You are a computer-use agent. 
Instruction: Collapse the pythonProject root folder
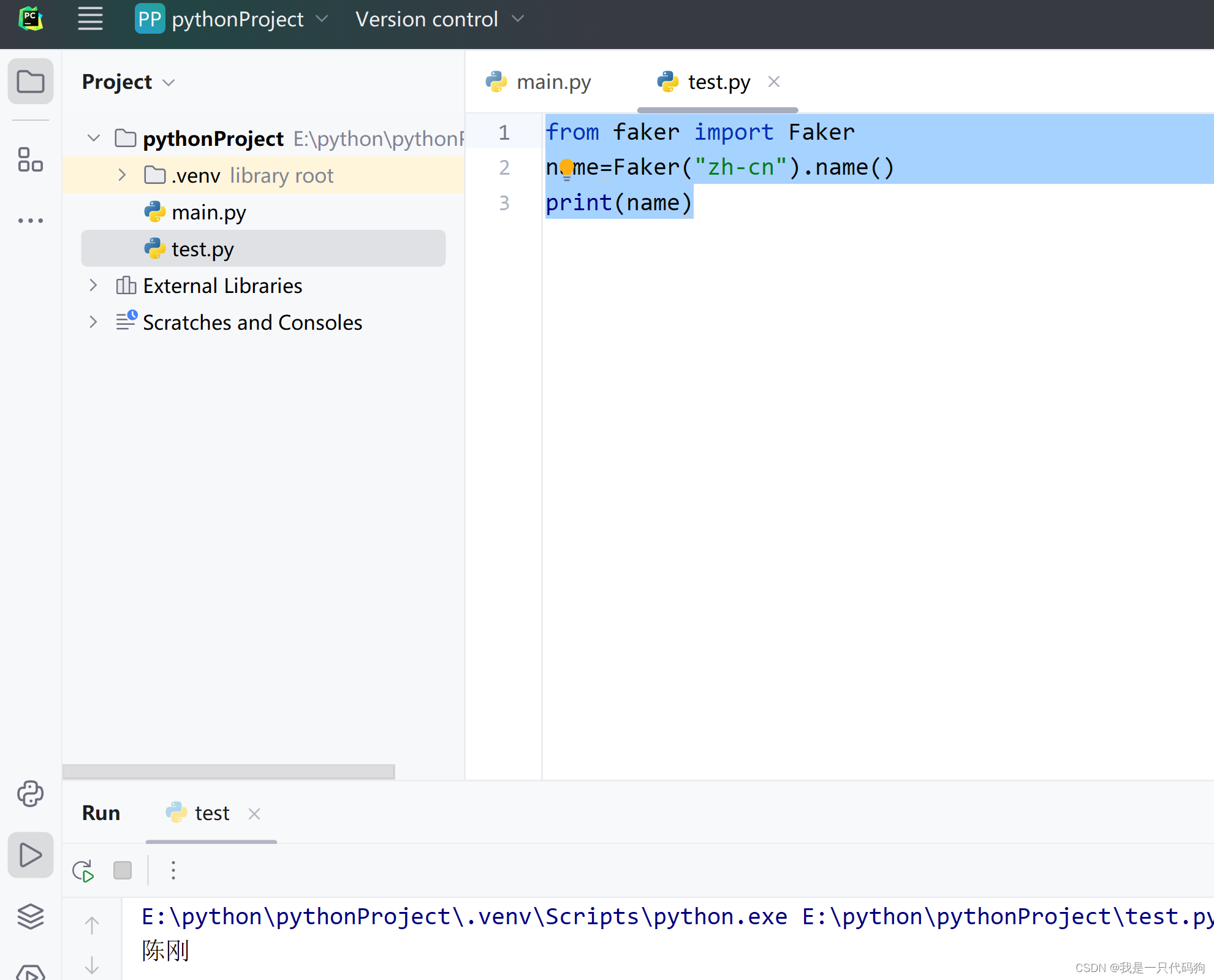point(94,139)
